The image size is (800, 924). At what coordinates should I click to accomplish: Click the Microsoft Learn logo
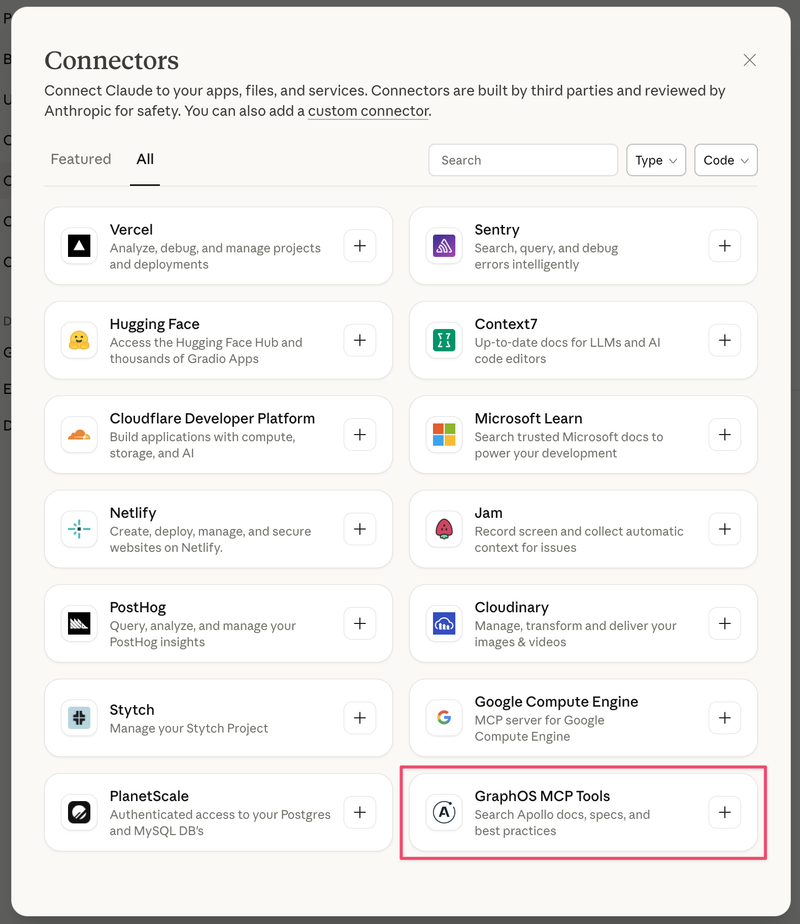click(445, 435)
